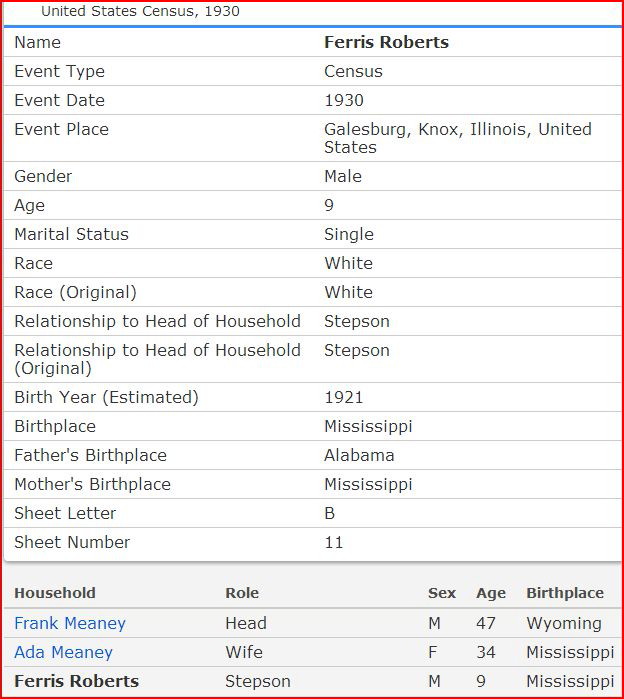Click the Alabama father's birthplace value

point(359,455)
